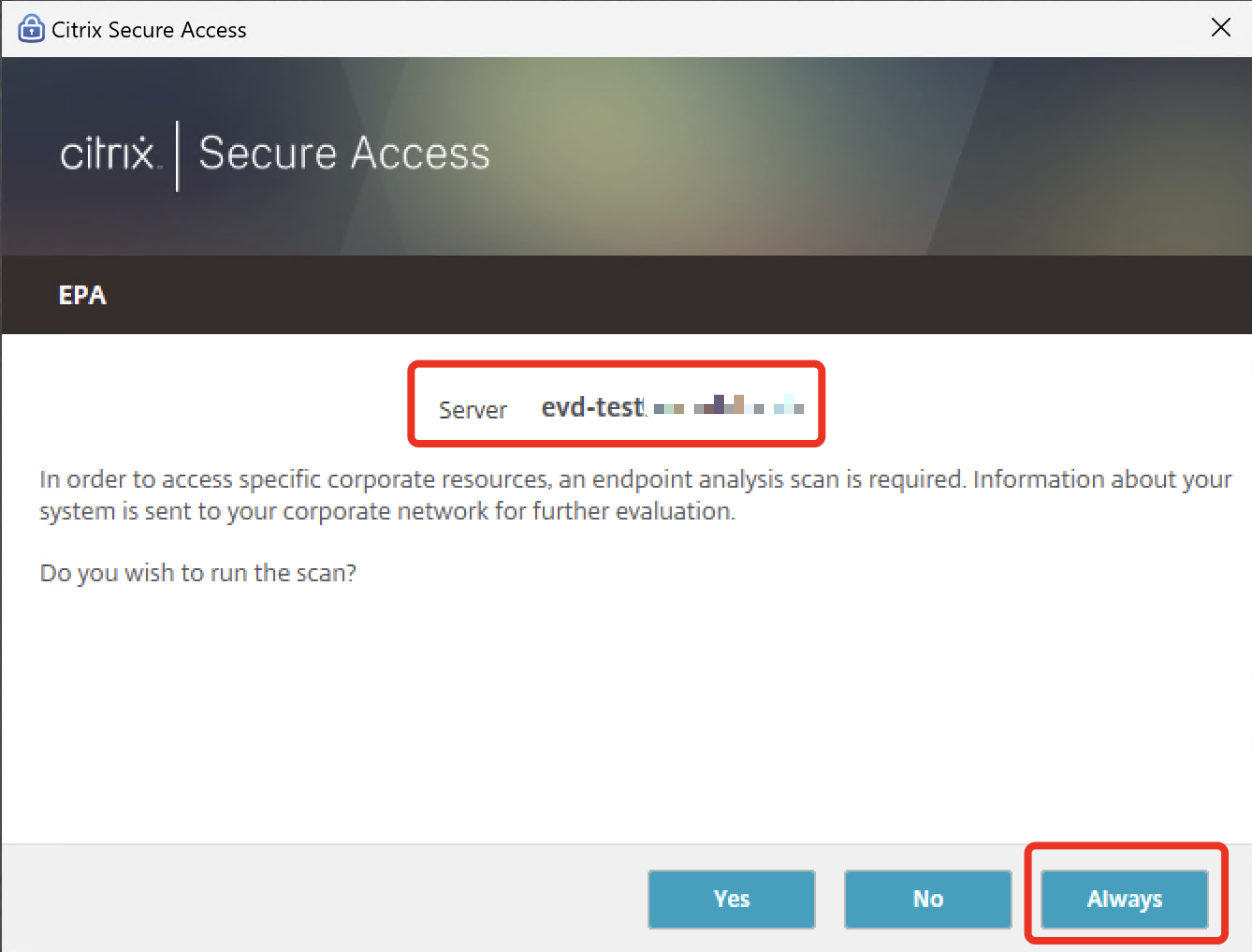Select the EPA section header
1252x952 pixels.
pyautogui.click(x=83, y=297)
